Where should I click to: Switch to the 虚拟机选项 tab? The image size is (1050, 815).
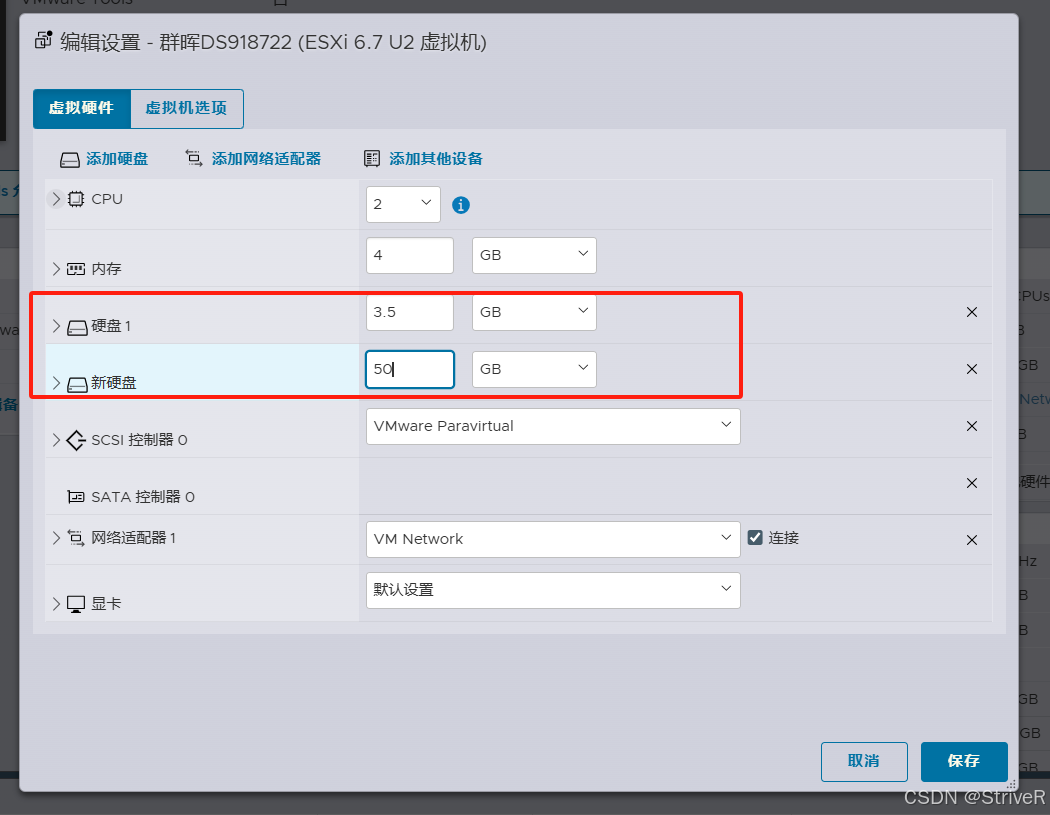coord(186,108)
